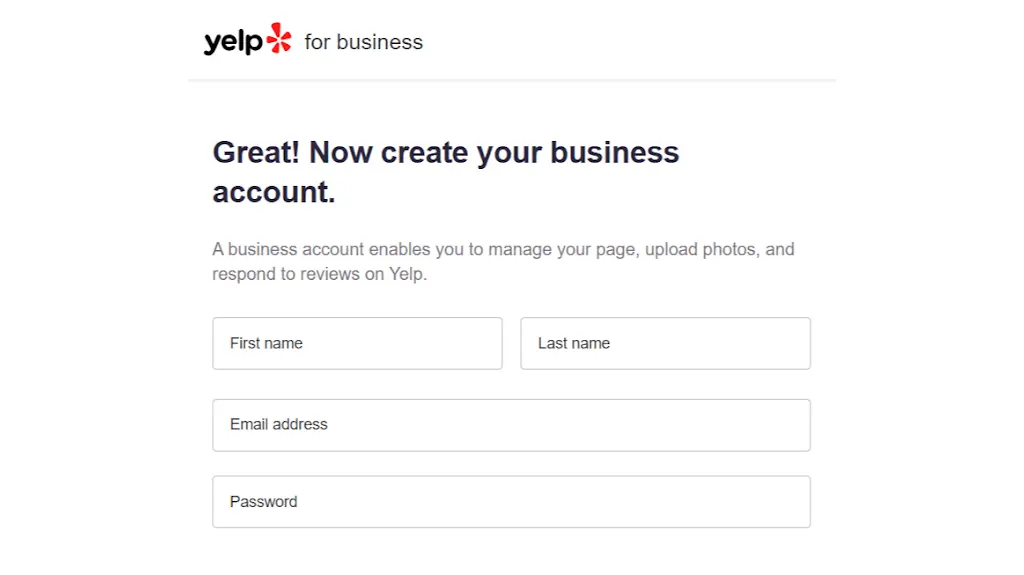Click the "for business" header text
Viewport: 1024px width, 575px height.
coord(363,42)
